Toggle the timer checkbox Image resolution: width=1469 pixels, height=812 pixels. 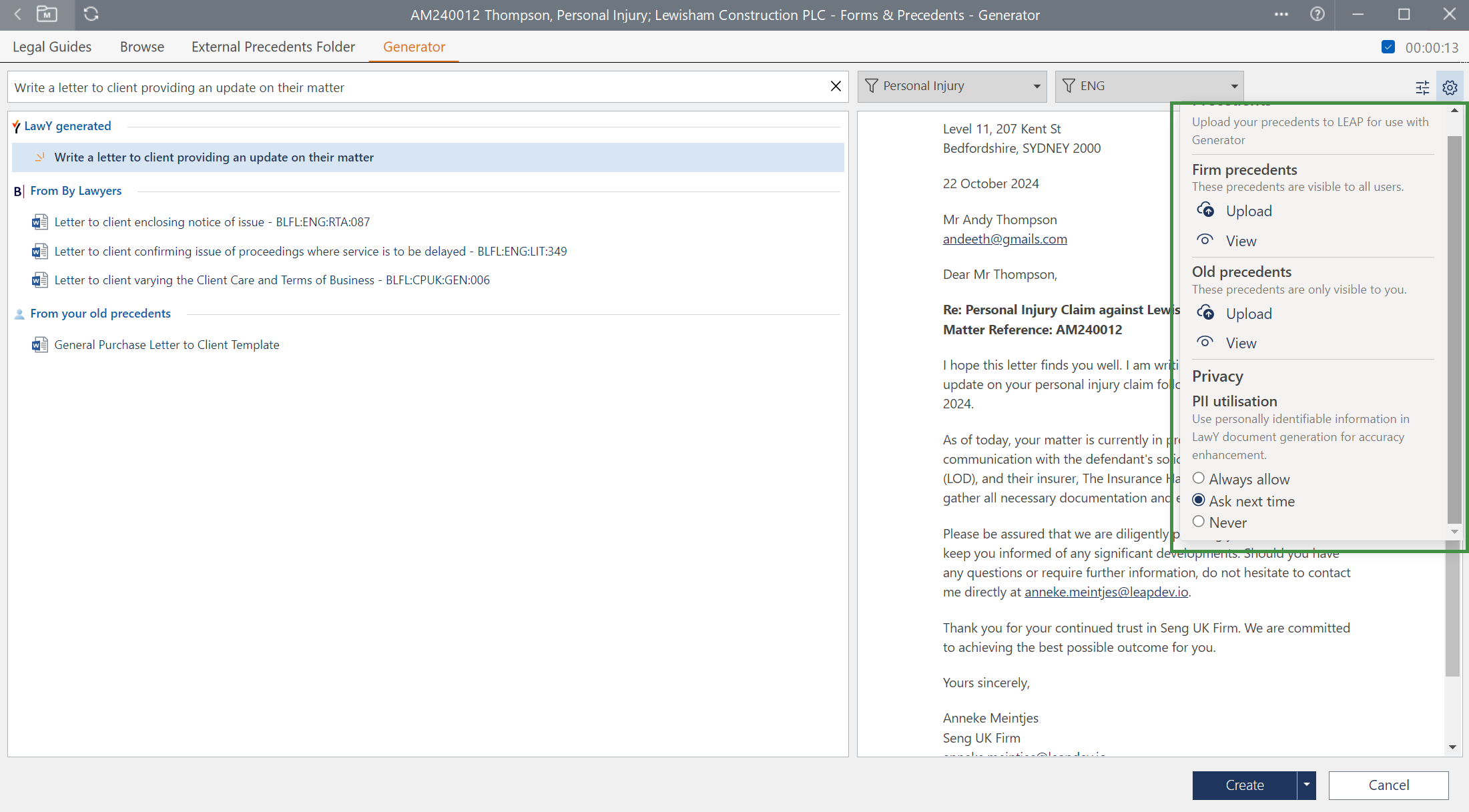[1388, 47]
